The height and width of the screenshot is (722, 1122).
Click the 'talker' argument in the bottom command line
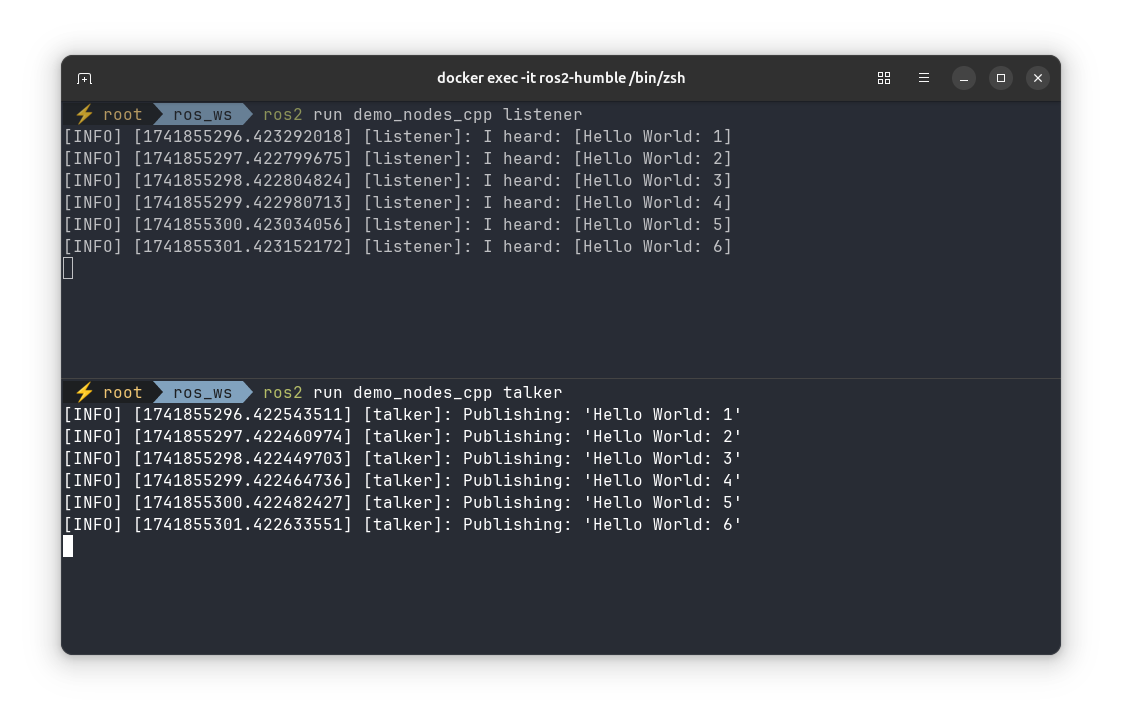(x=533, y=392)
